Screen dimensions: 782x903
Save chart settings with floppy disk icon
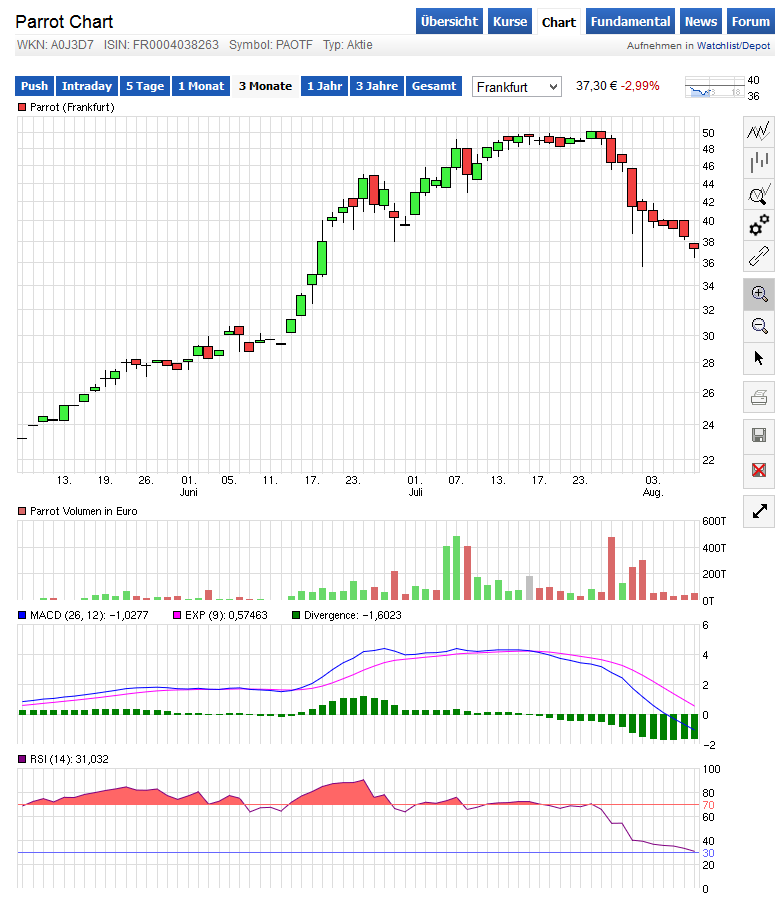pyautogui.click(x=758, y=435)
